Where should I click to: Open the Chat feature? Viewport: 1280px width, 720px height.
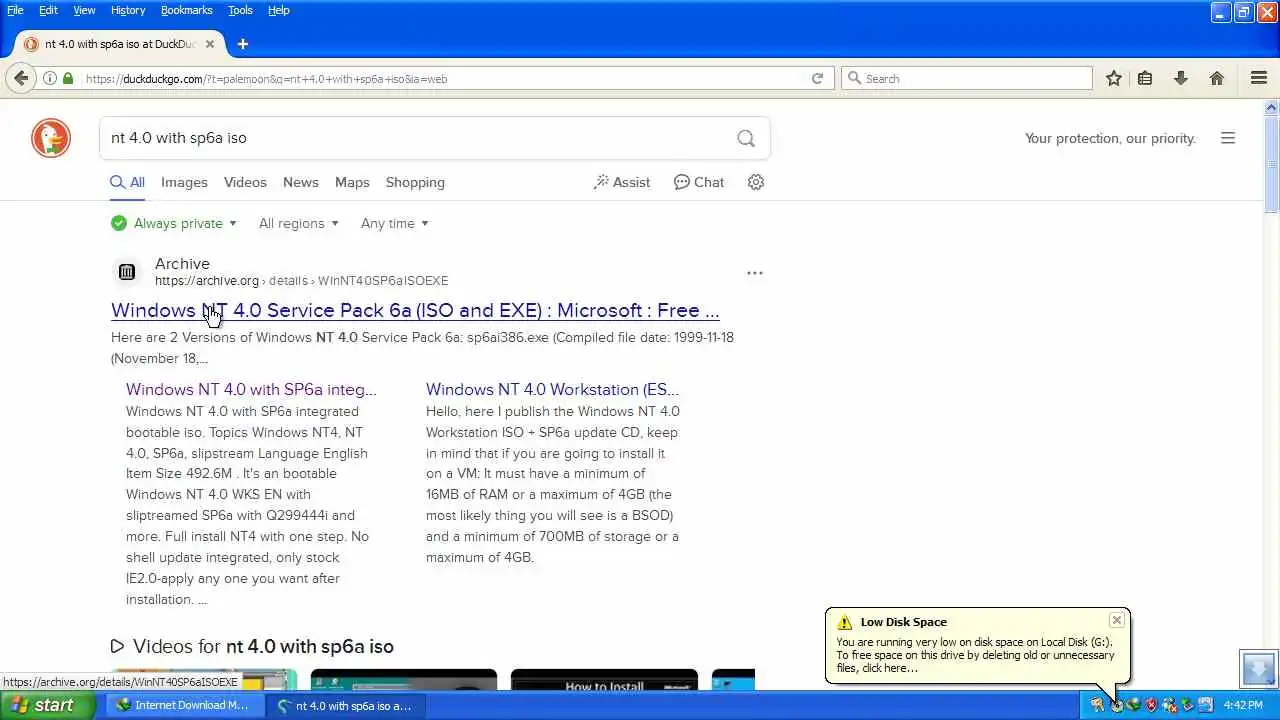[x=699, y=182]
